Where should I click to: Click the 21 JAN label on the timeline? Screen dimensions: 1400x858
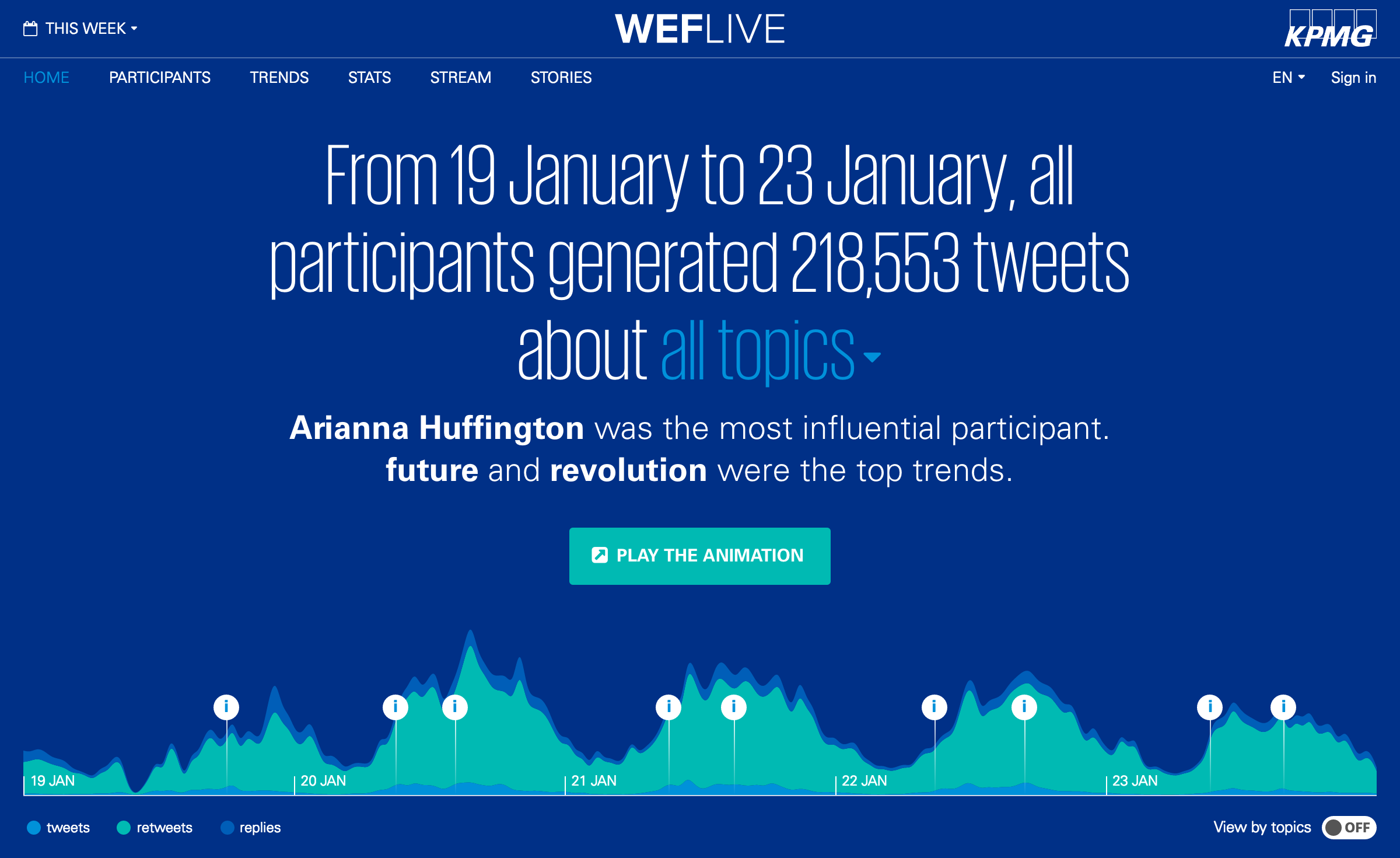coord(594,781)
